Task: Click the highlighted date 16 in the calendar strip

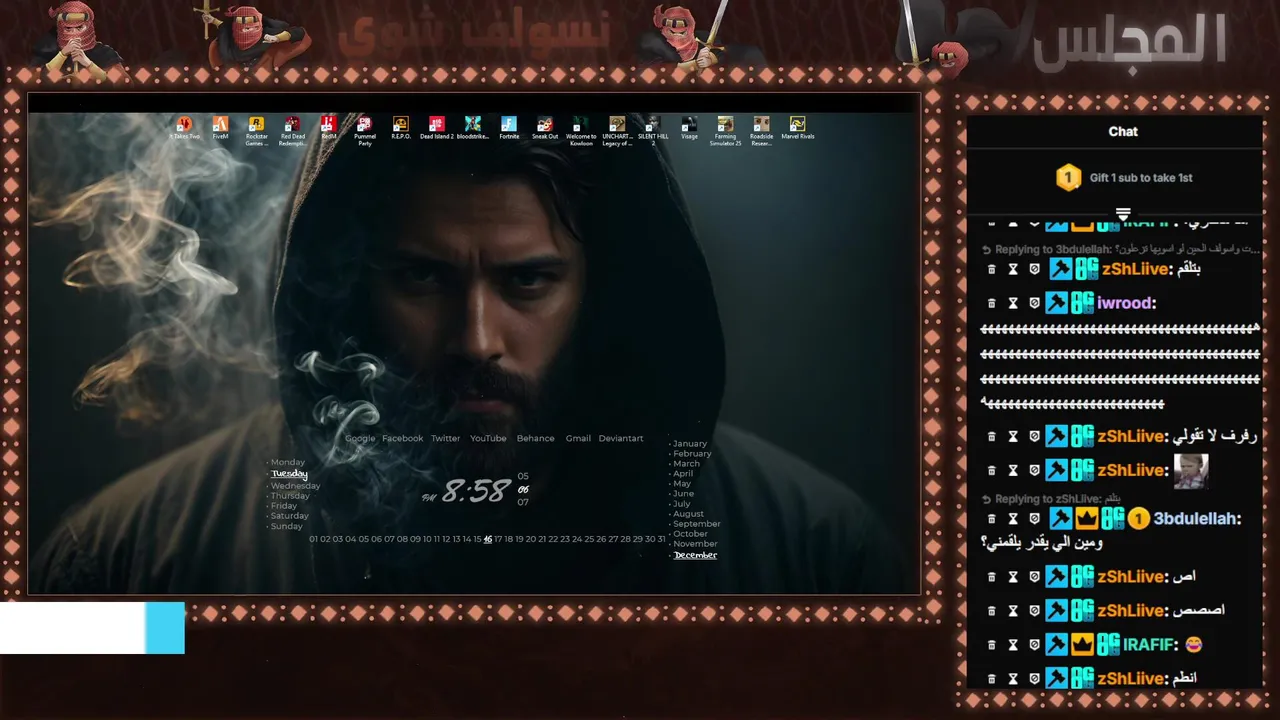Action: (488, 539)
